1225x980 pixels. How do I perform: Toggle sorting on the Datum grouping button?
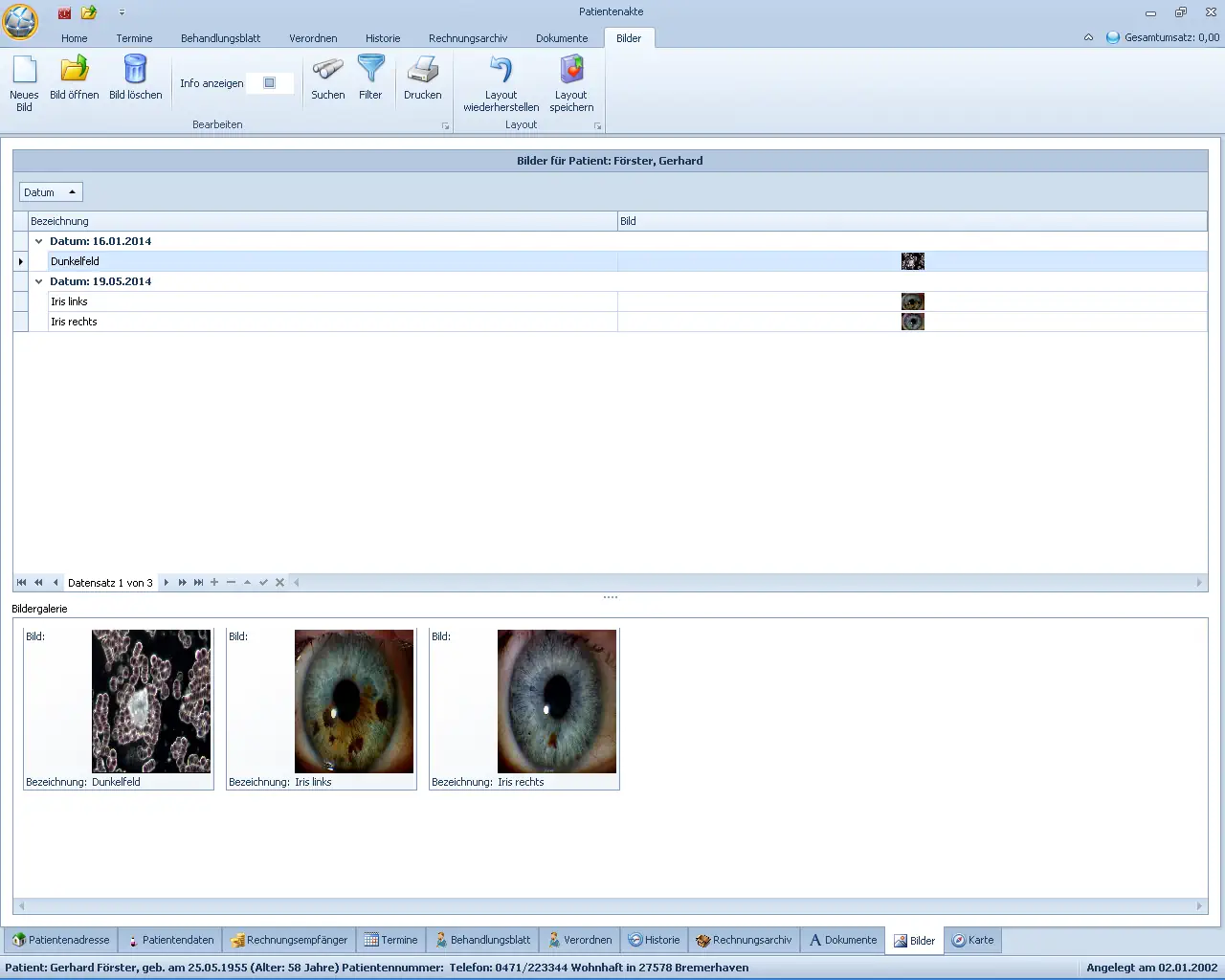click(x=51, y=192)
